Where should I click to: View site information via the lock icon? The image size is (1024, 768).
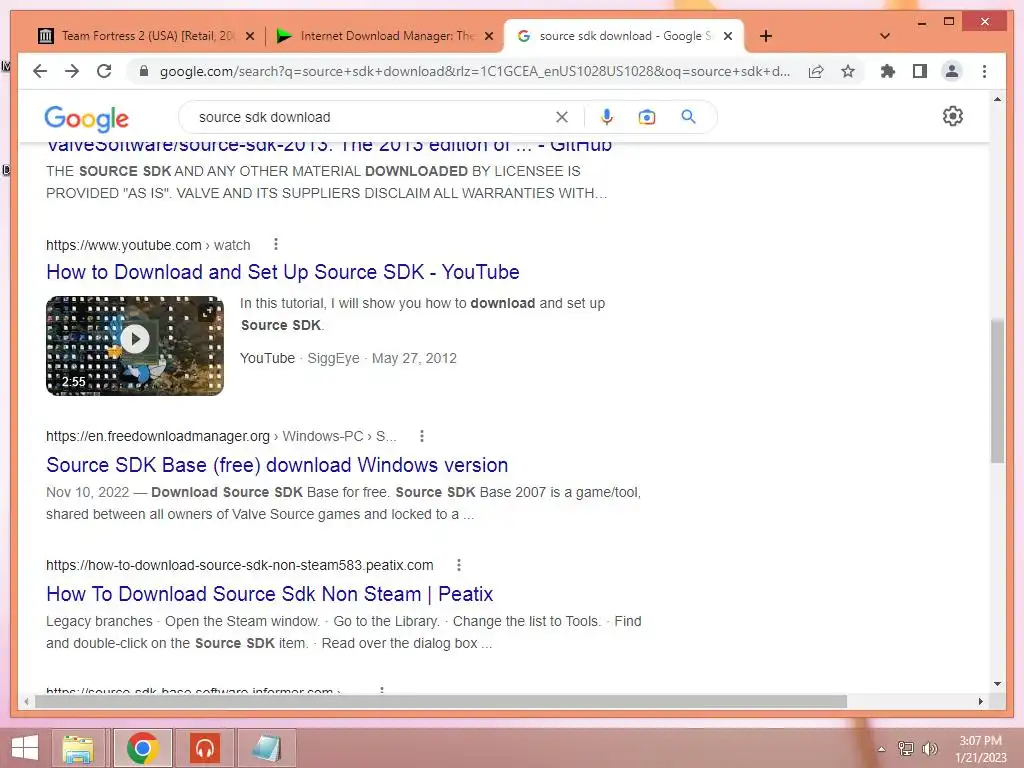tap(144, 71)
